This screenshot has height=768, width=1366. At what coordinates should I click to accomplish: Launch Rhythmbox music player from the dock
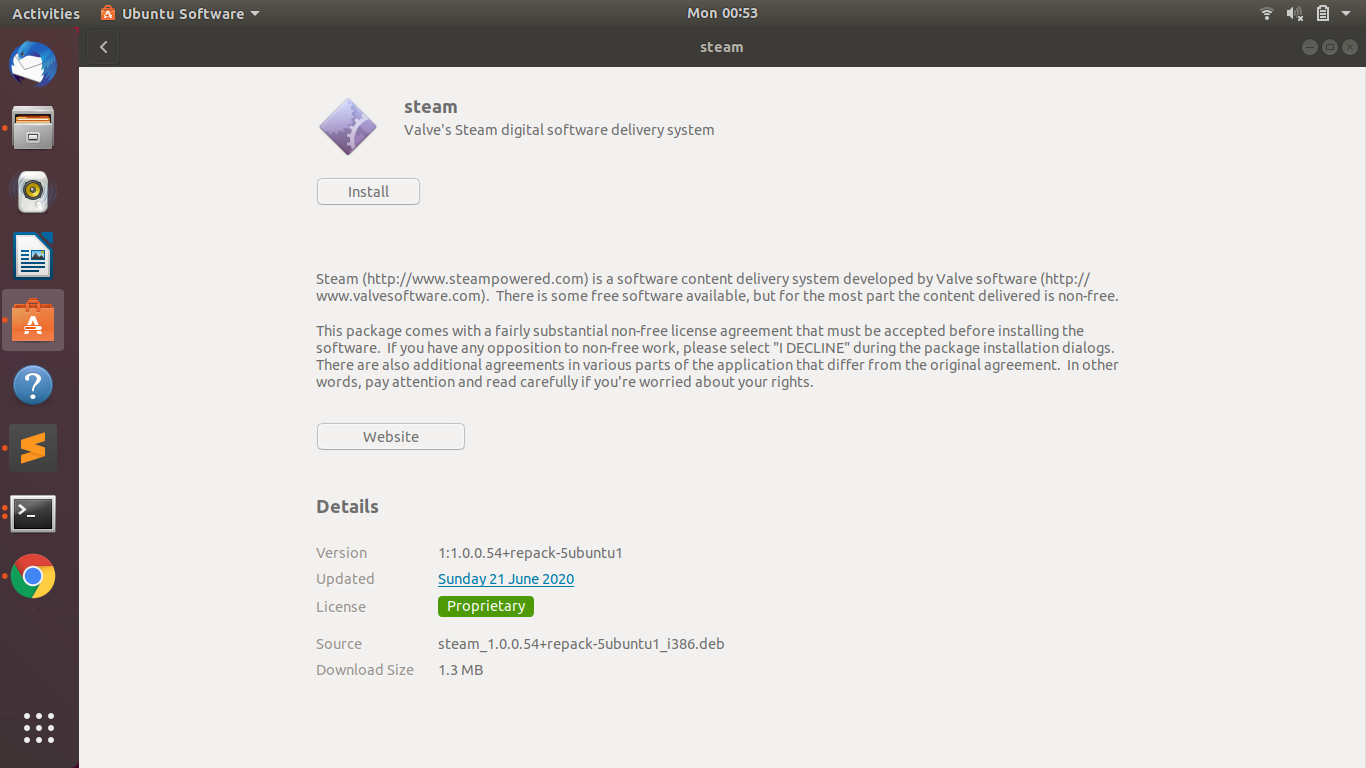(x=33, y=191)
